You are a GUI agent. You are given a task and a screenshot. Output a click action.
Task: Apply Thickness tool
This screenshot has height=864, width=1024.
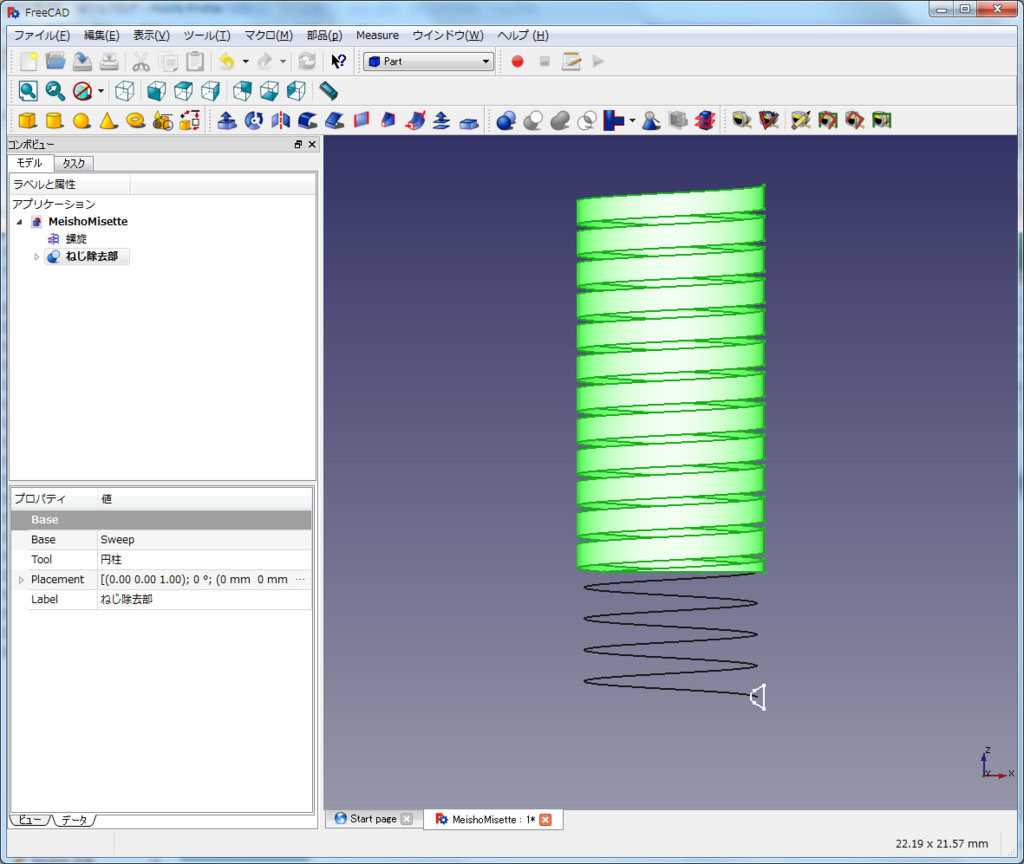click(x=469, y=121)
